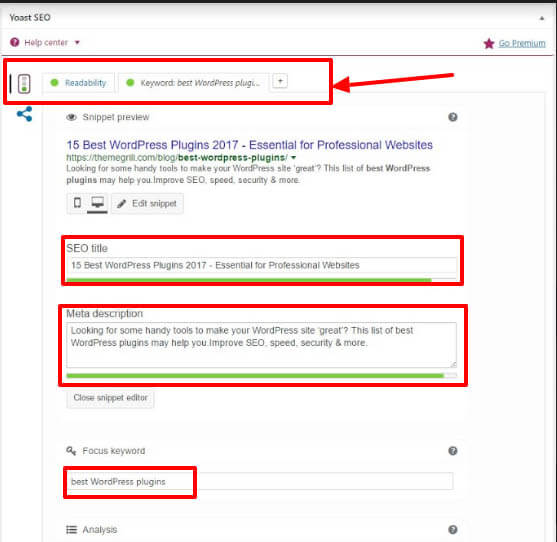Close the snippet editor
557x542 pixels.
110,398
